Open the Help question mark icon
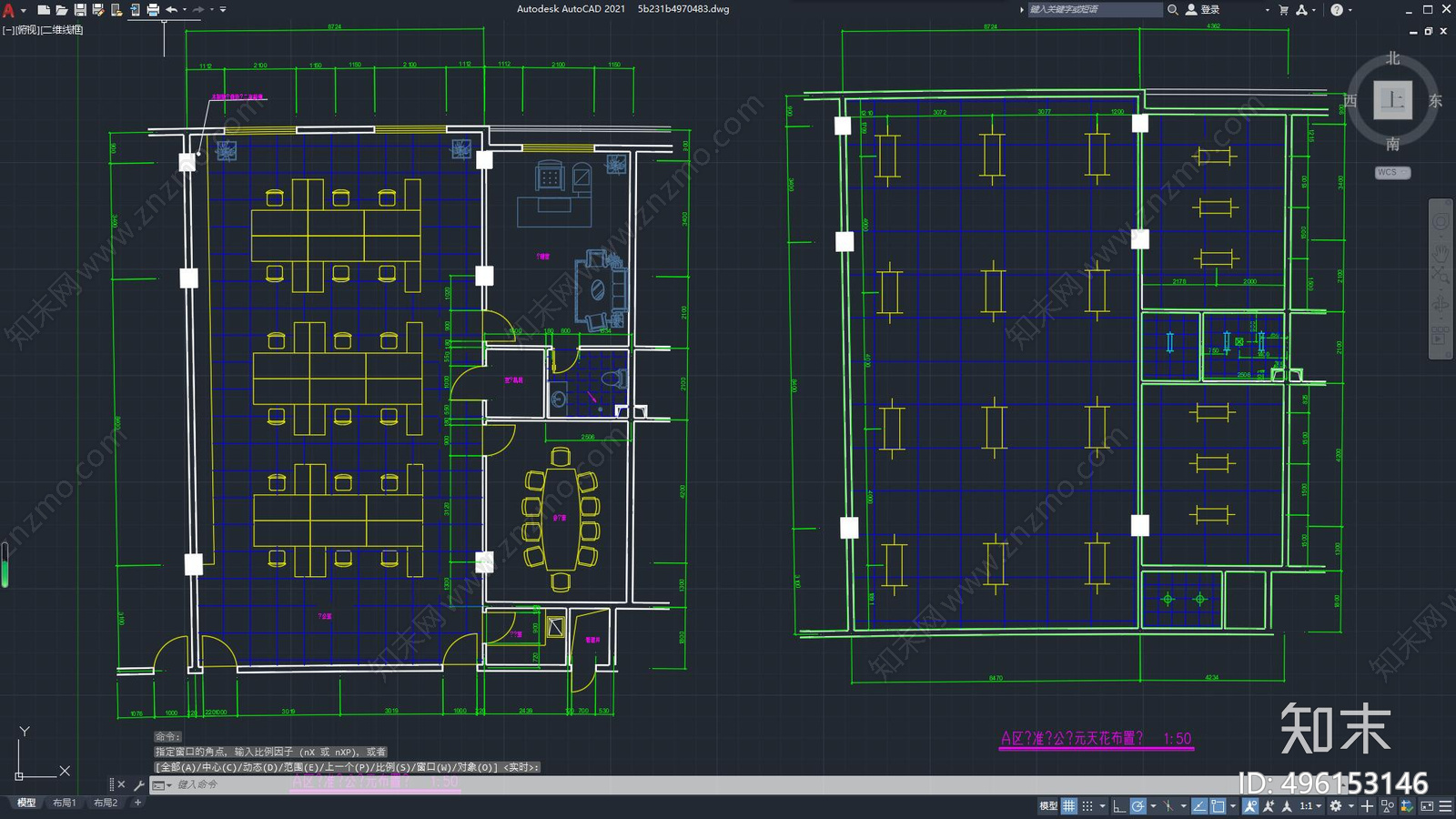The height and width of the screenshot is (819, 1456). click(1336, 9)
